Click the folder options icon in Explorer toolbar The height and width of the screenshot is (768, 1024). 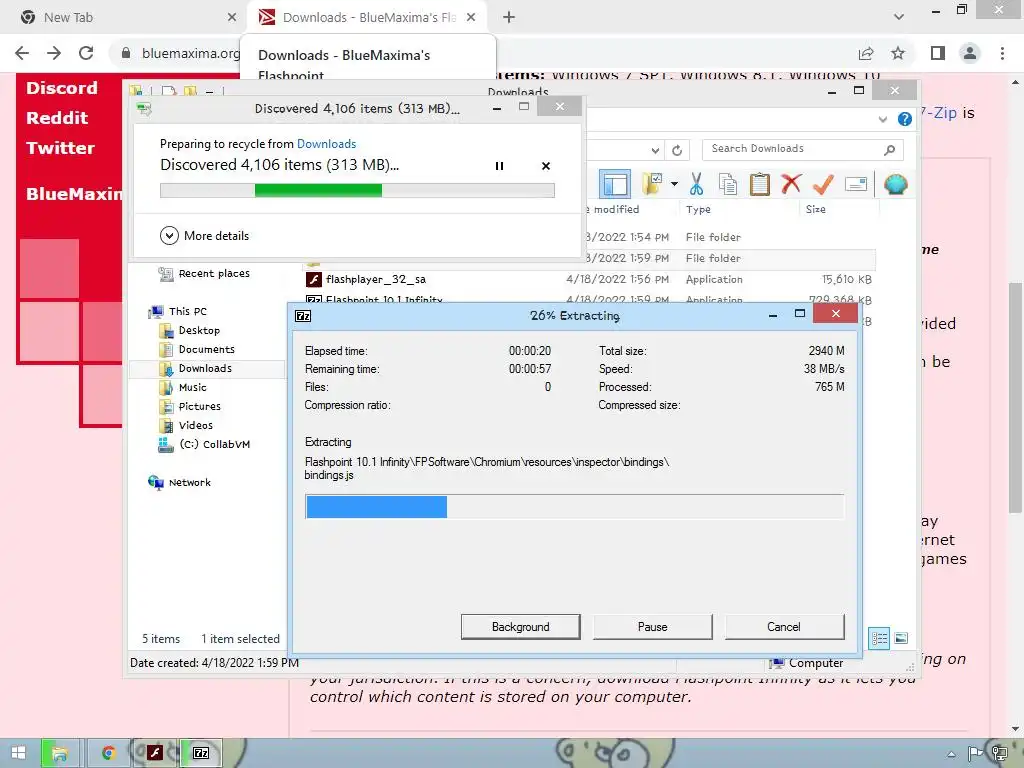coord(652,184)
